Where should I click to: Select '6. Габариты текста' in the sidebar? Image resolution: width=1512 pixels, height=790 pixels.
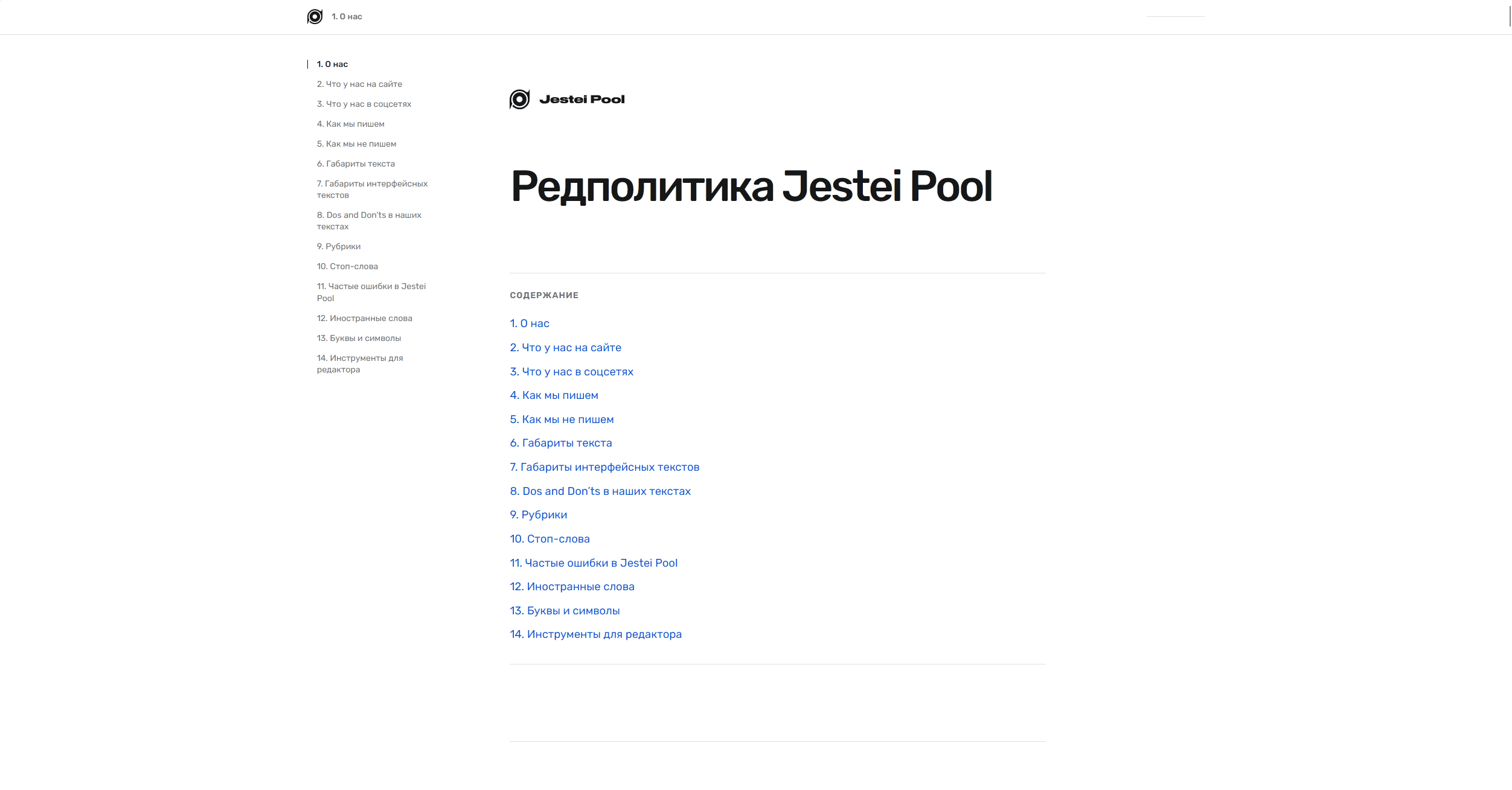(356, 164)
